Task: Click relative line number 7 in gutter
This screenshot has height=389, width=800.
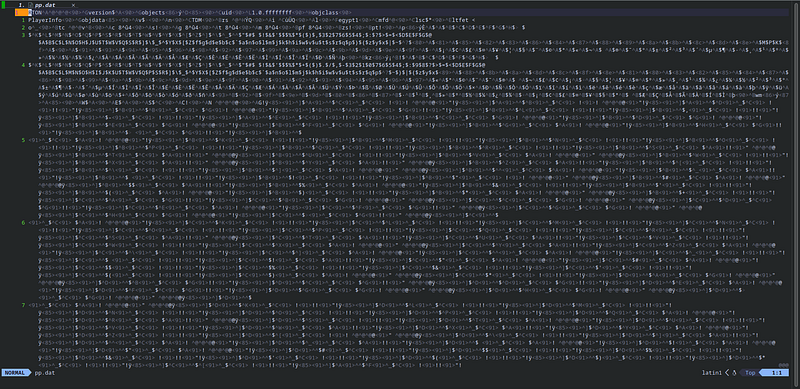Action: (x=23, y=305)
